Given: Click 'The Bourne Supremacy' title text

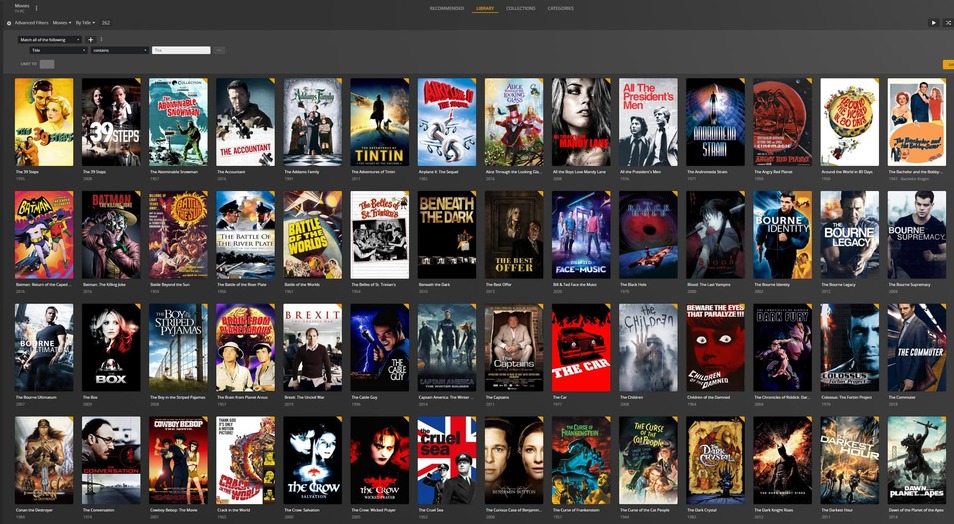Looking at the screenshot, I should click(910, 285).
